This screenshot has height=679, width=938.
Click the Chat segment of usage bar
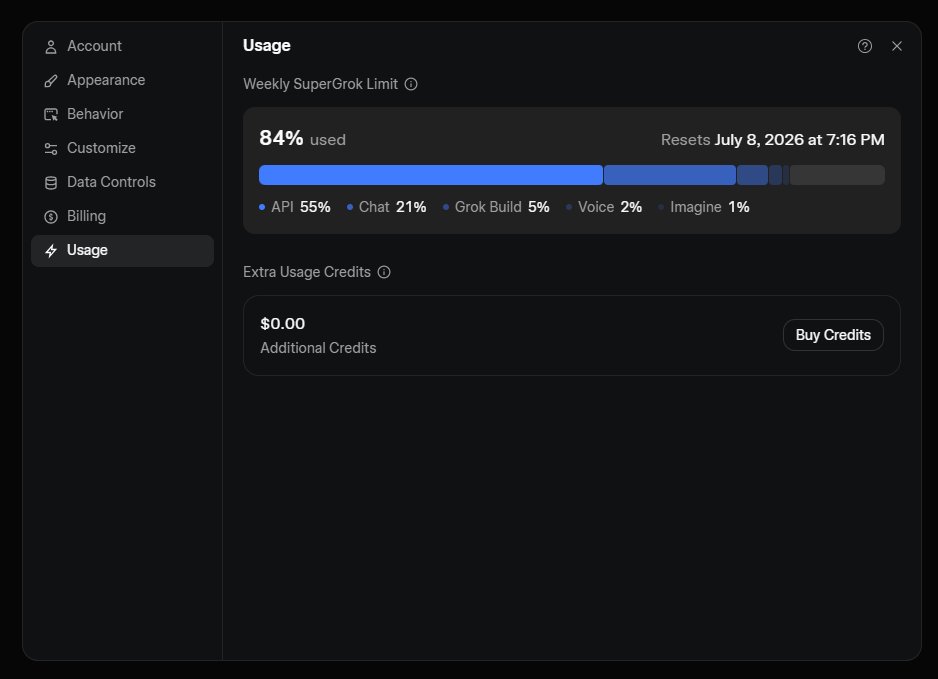pos(670,175)
